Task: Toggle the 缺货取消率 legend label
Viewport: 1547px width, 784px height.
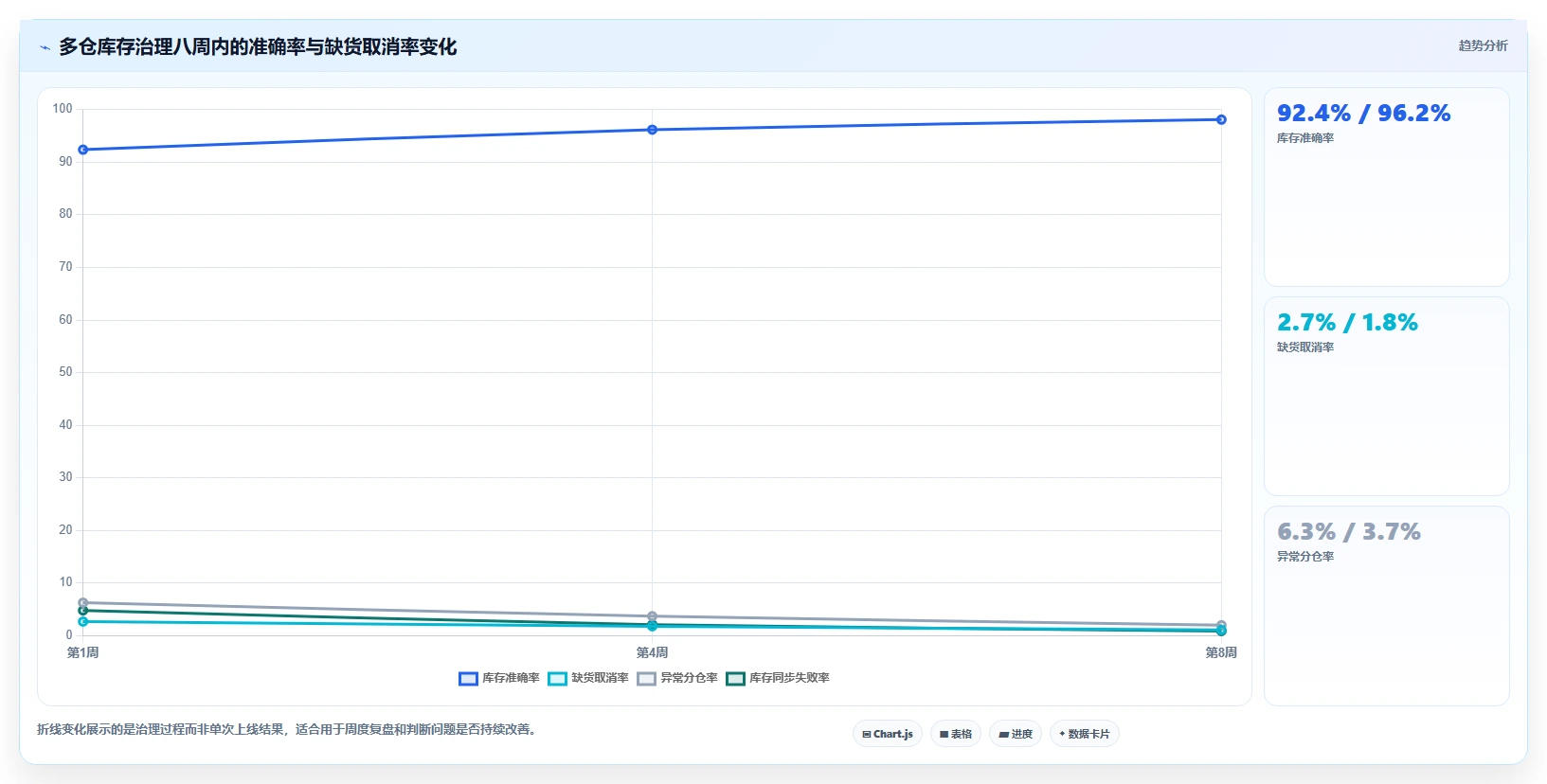Action: coord(600,678)
